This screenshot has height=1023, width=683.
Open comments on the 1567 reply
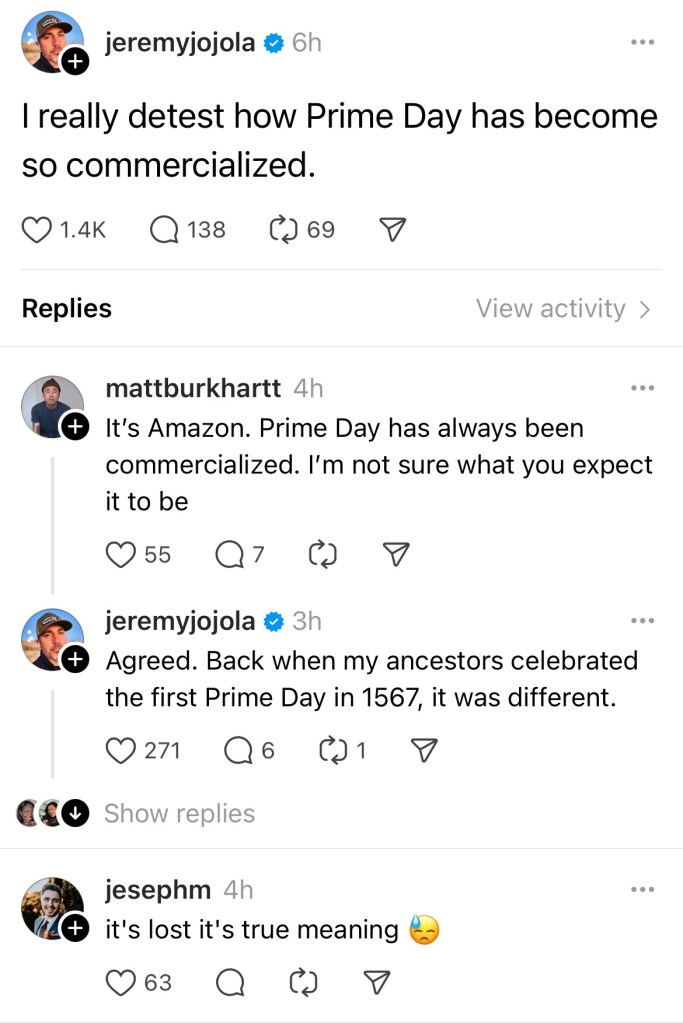(238, 750)
